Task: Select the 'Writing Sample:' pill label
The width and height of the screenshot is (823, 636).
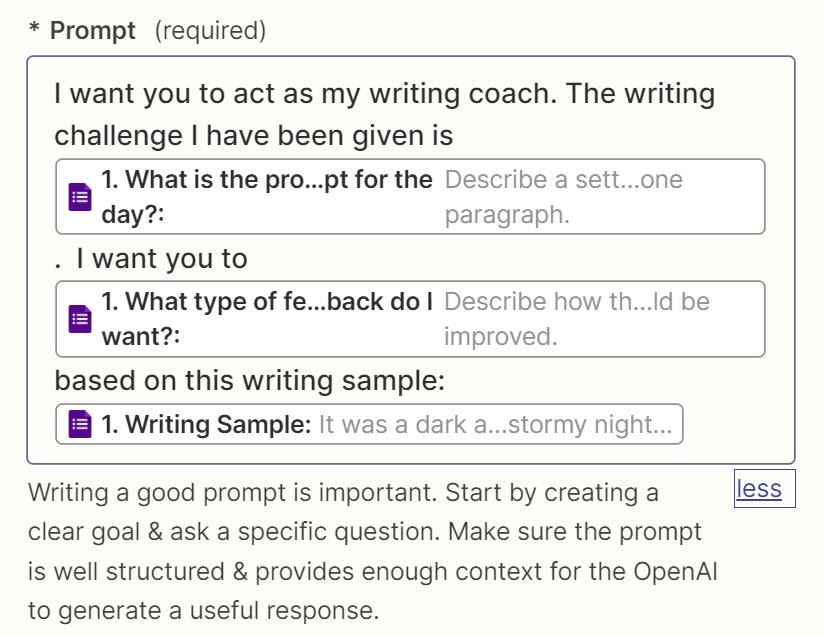Action: (206, 424)
